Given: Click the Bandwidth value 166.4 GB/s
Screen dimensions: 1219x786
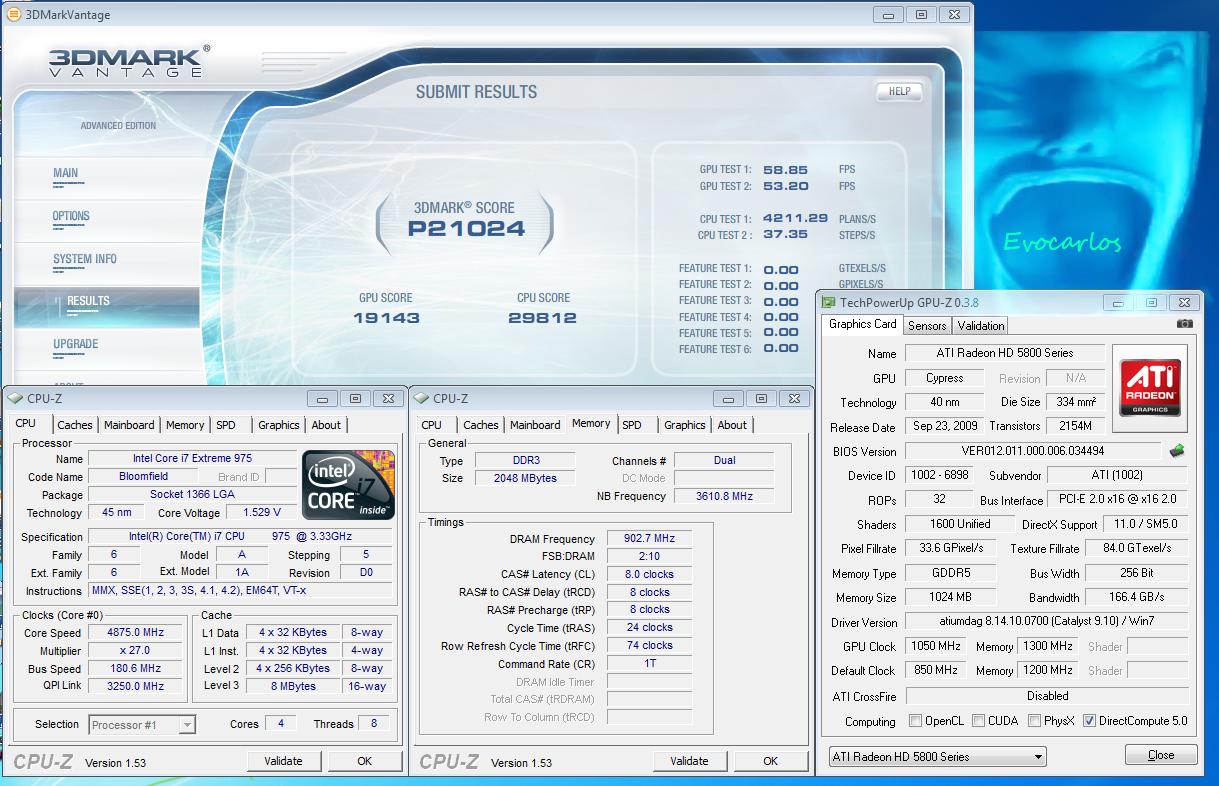Looking at the screenshot, I should tap(1136, 597).
